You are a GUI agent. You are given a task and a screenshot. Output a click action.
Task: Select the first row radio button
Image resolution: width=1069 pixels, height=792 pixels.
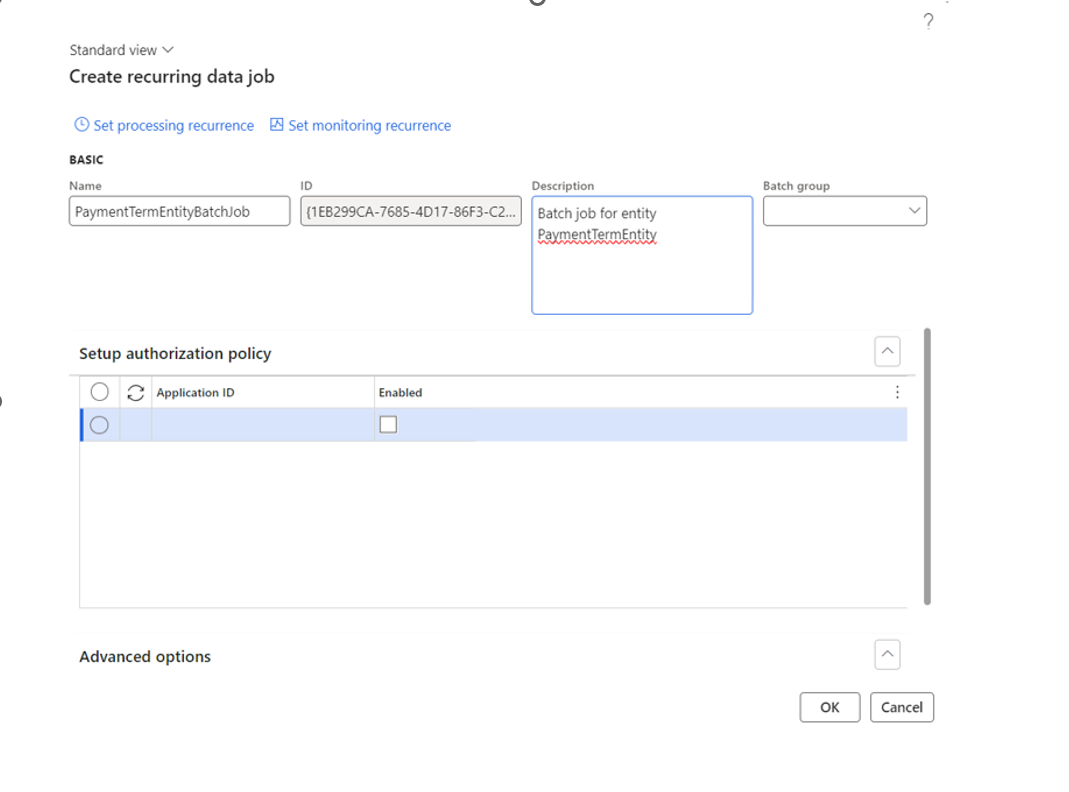click(99, 425)
